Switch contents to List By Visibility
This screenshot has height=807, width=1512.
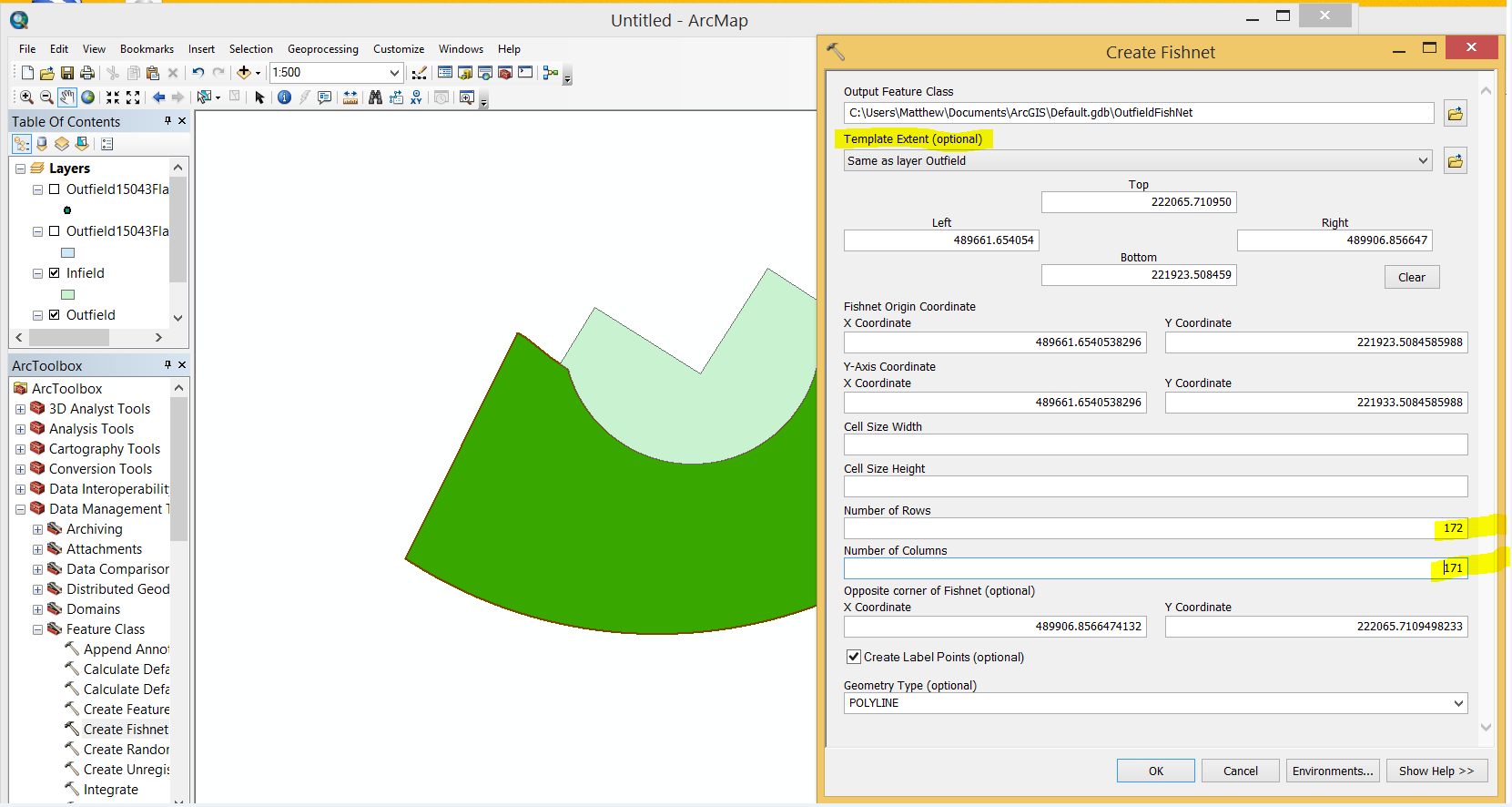pyautogui.click(x=62, y=144)
